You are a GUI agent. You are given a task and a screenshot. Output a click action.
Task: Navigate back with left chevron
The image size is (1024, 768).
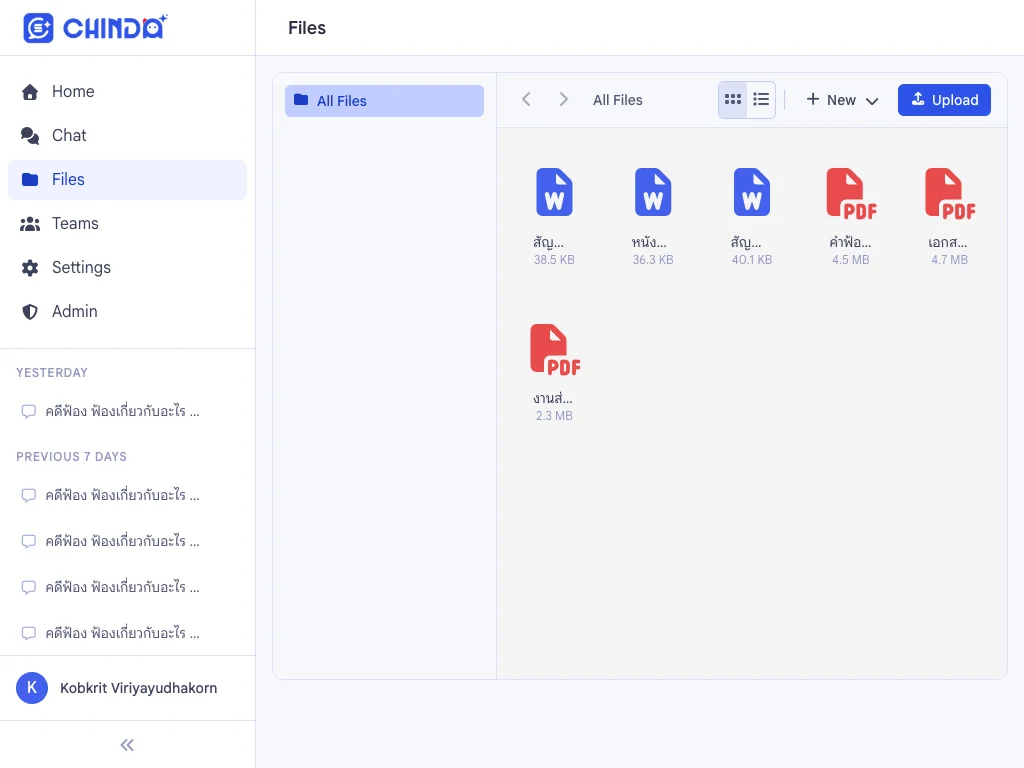point(526,99)
